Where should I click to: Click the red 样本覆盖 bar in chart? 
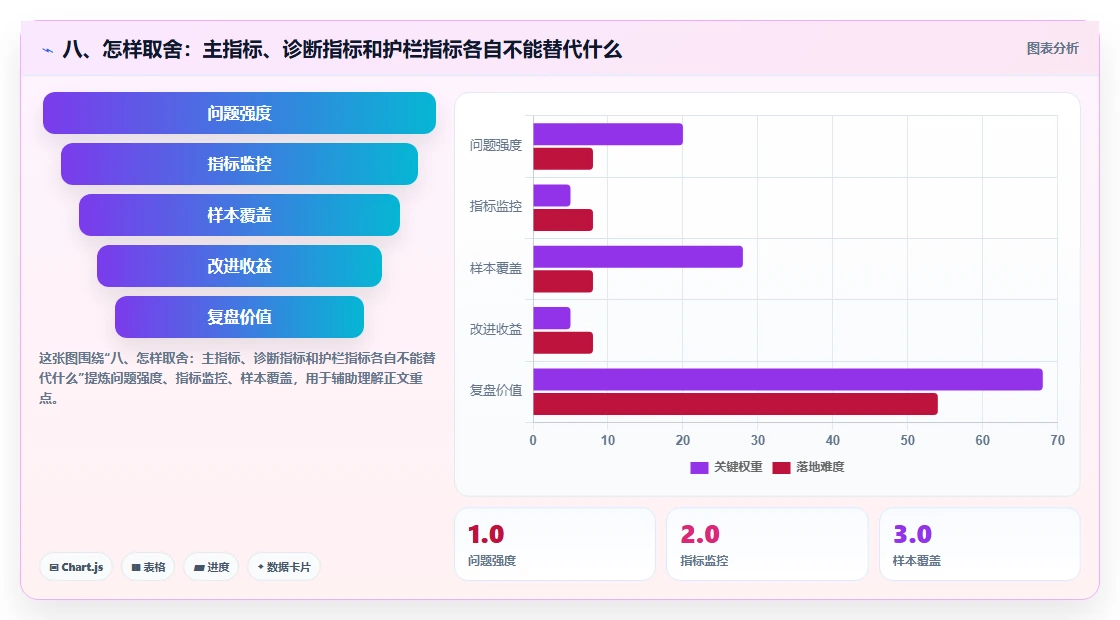pyautogui.click(x=563, y=281)
